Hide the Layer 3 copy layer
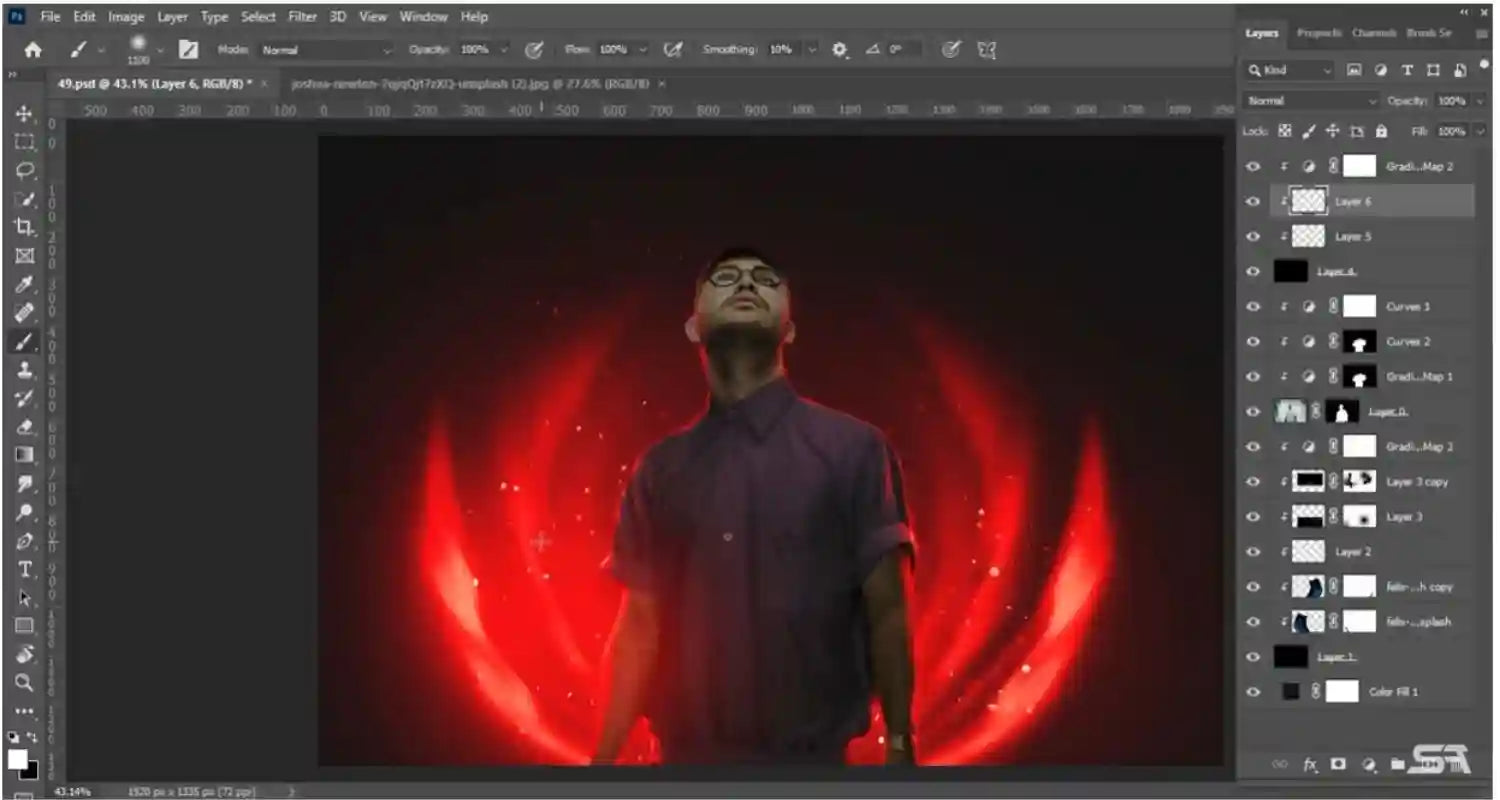 [1253, 481]
